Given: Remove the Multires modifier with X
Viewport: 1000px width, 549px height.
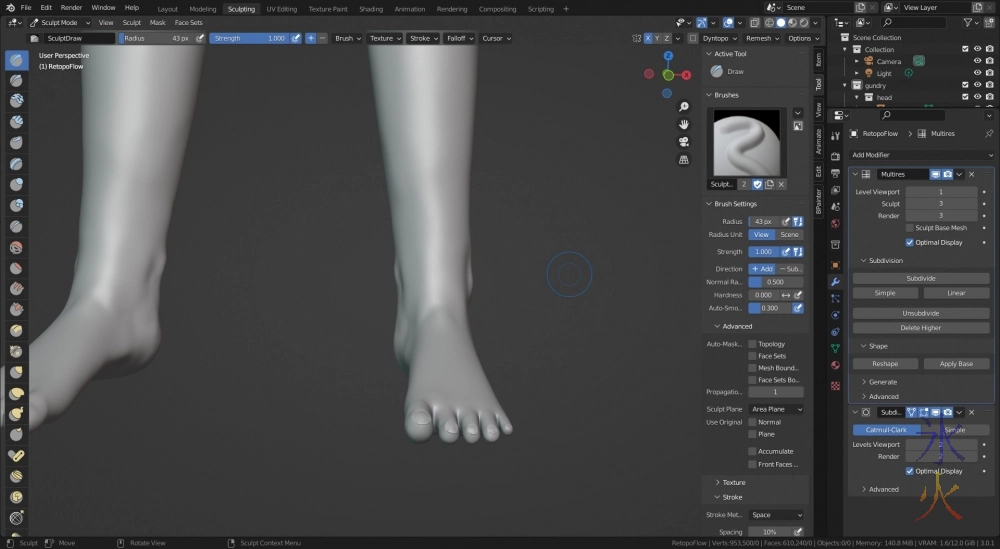Looking at the screenshot, I should coord(971,174).
